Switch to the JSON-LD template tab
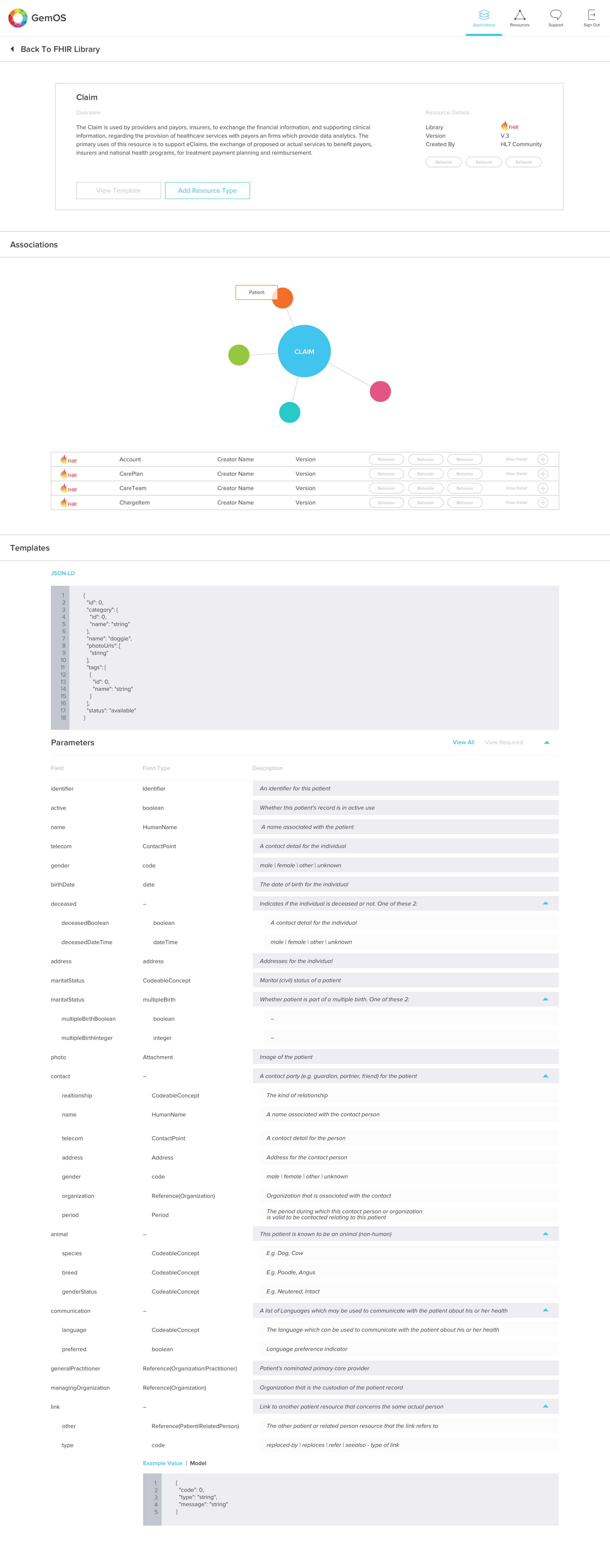Viewport: 610px width, 1568px height. coord(63,573)
